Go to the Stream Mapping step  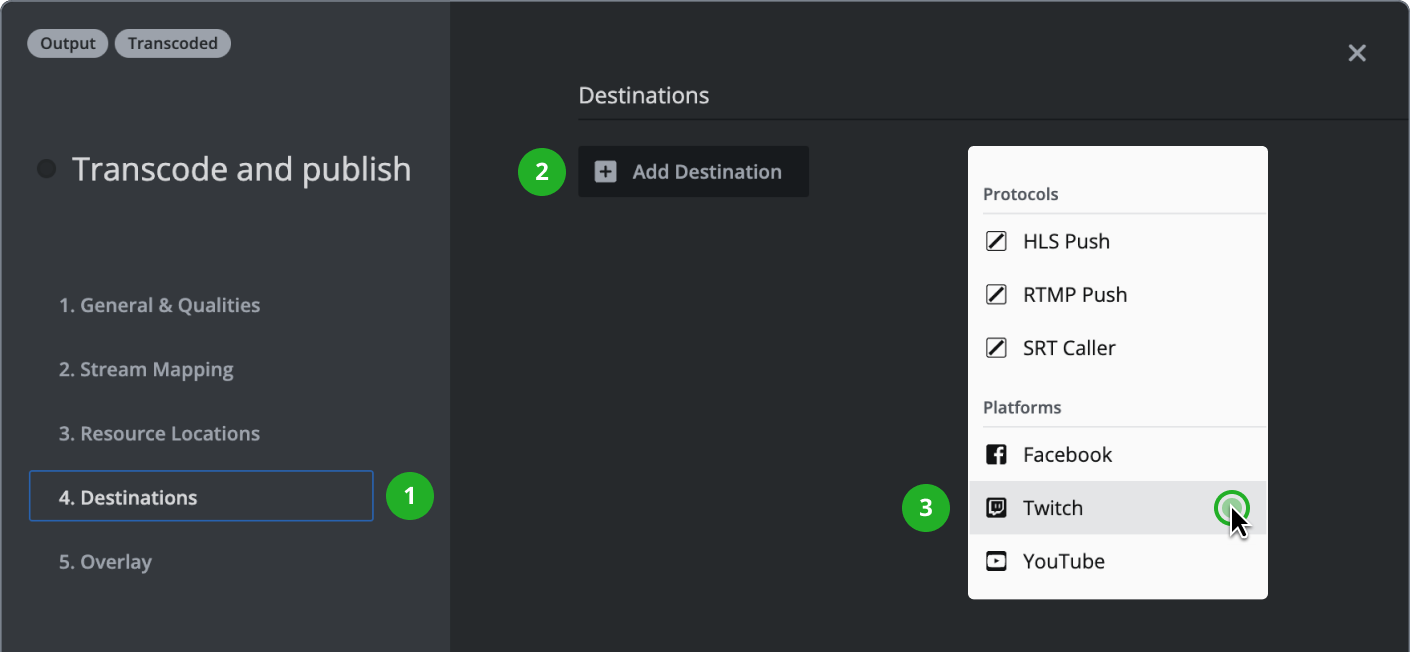(x=146, y=370)
